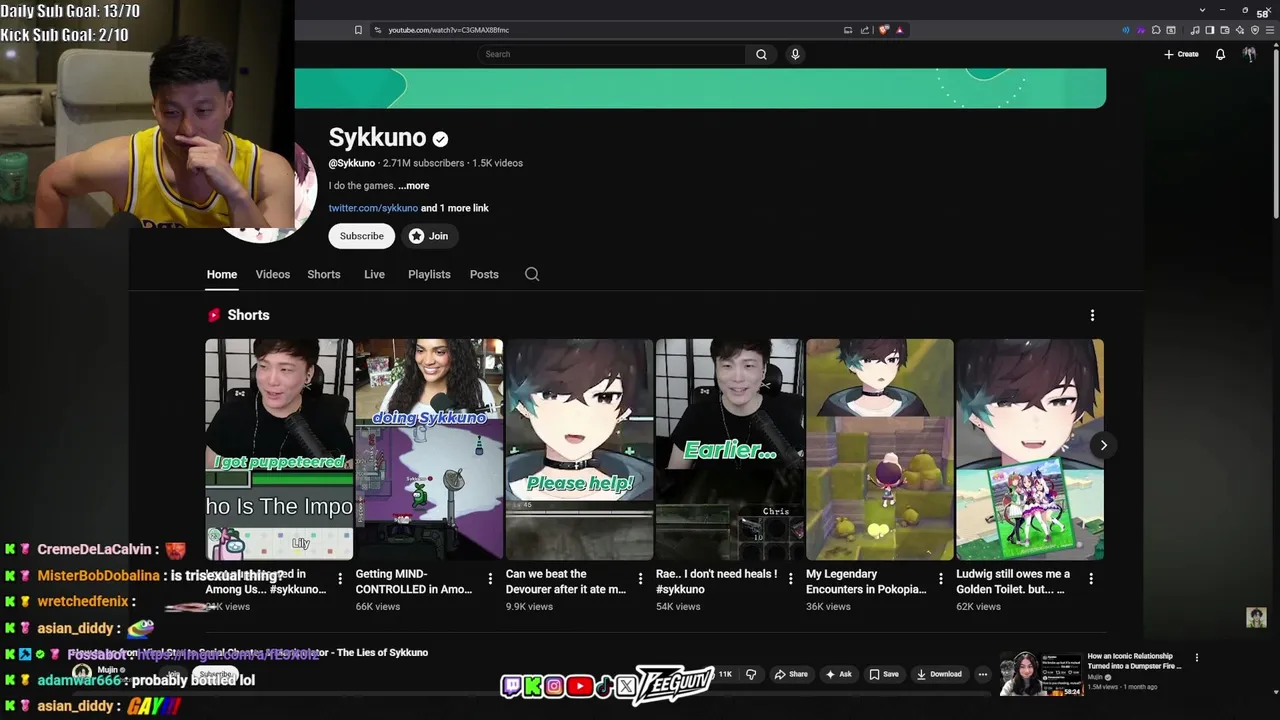
Task: Open options for 'My Legendary Encounters' short
Action: point(940,578)
